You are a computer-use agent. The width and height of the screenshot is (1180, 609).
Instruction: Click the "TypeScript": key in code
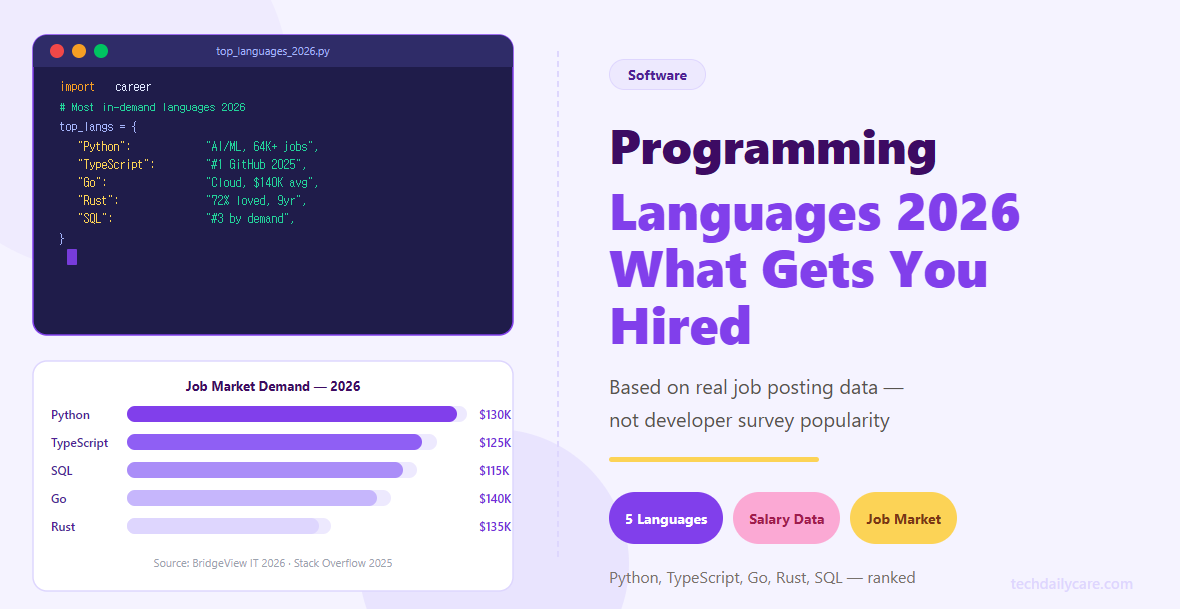point(116,164)
